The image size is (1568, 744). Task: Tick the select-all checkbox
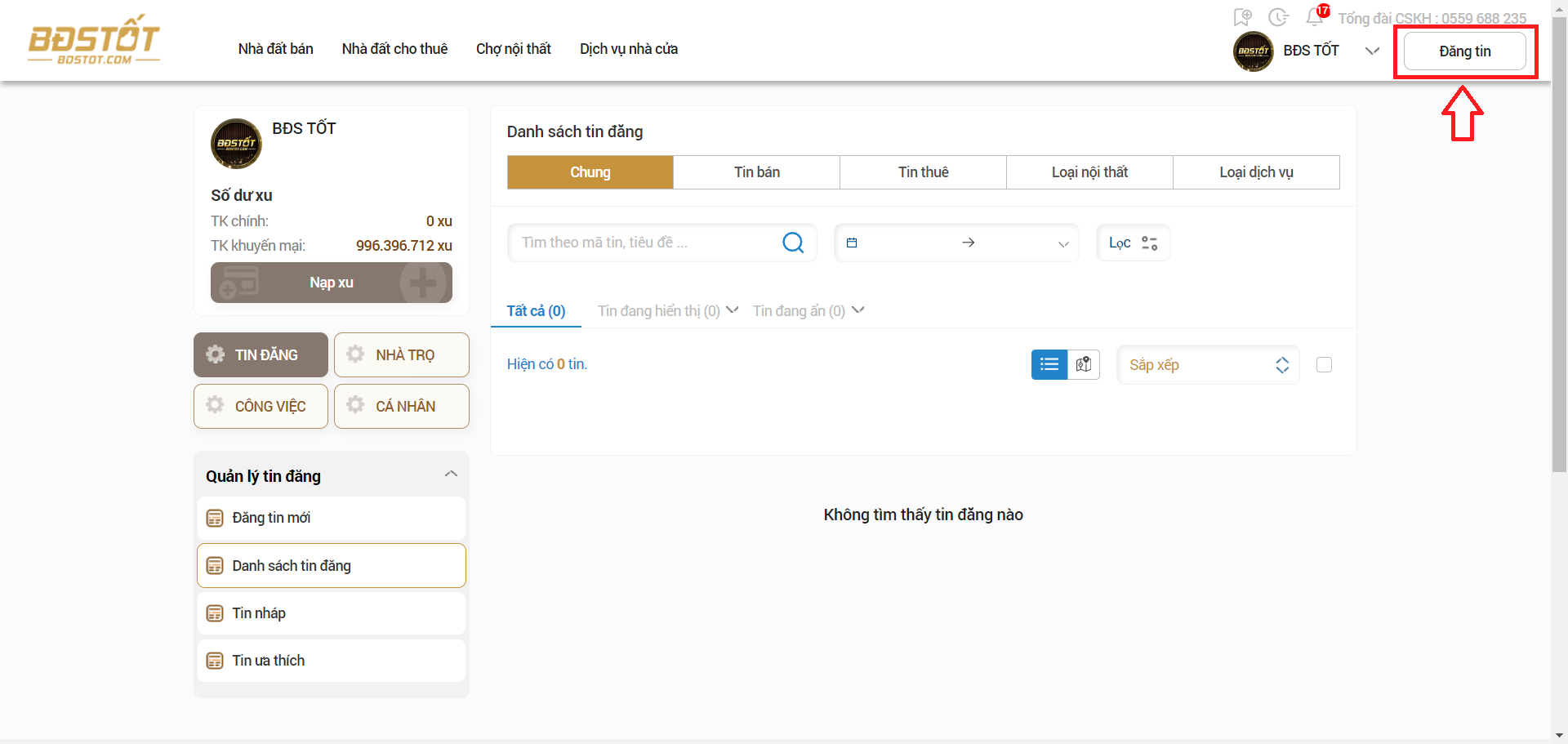pos(1324,365)
